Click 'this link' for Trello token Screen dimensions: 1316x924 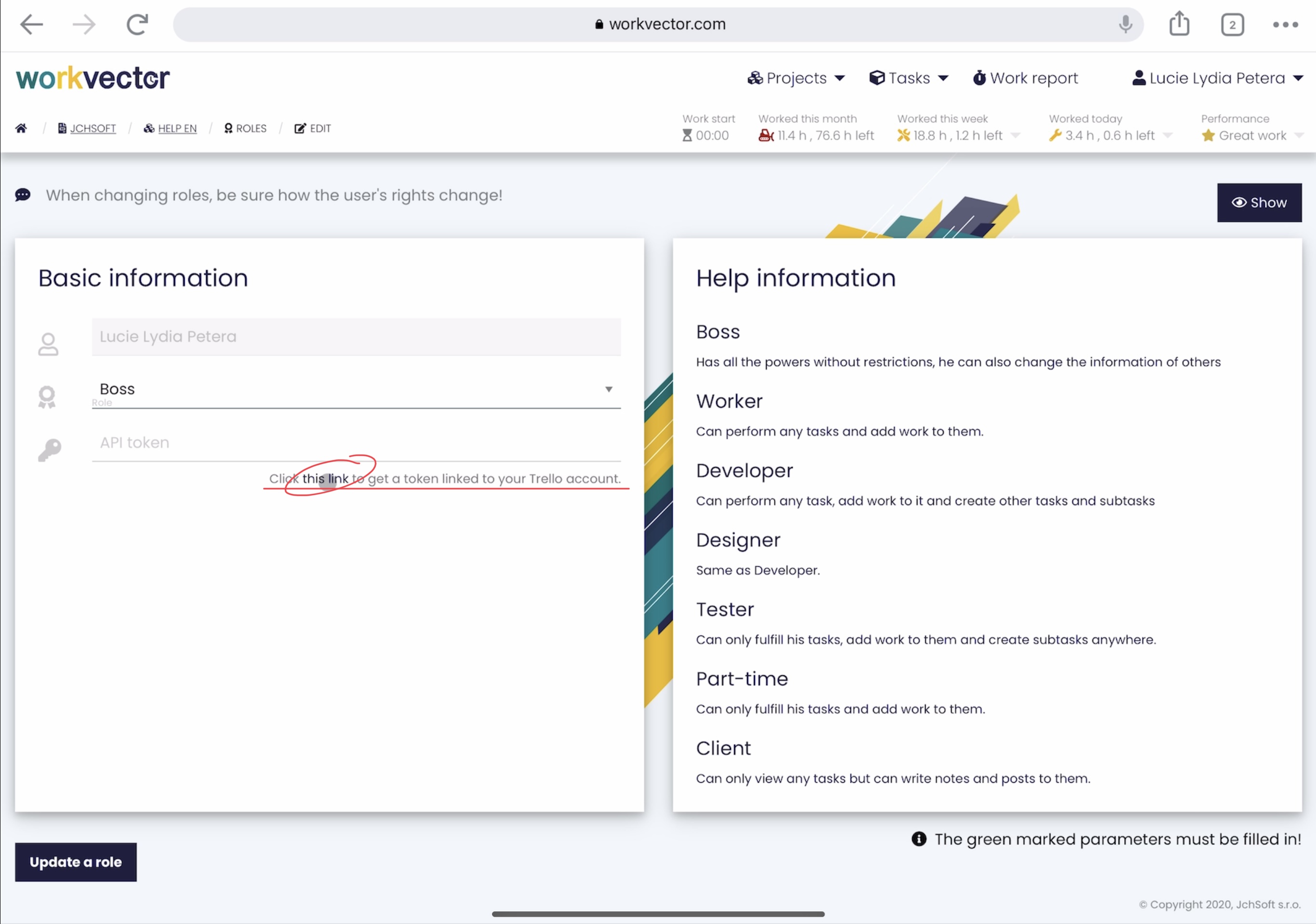(x=325, y=479)
